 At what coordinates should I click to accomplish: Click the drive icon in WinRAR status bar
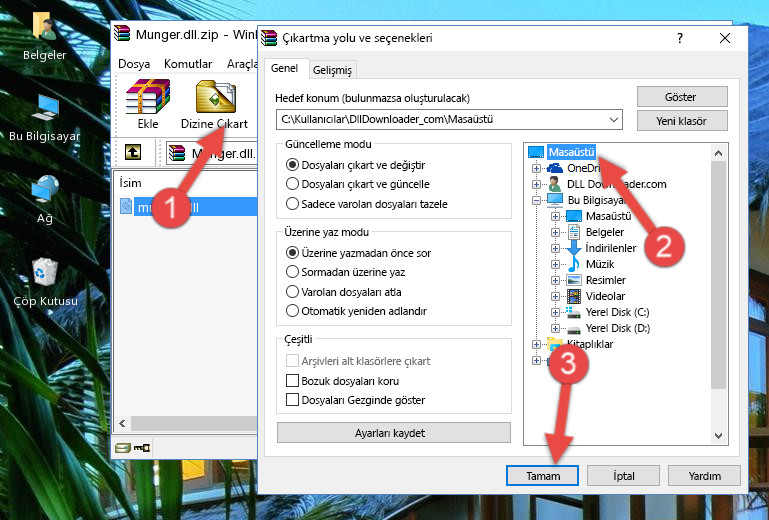(123, 447)
